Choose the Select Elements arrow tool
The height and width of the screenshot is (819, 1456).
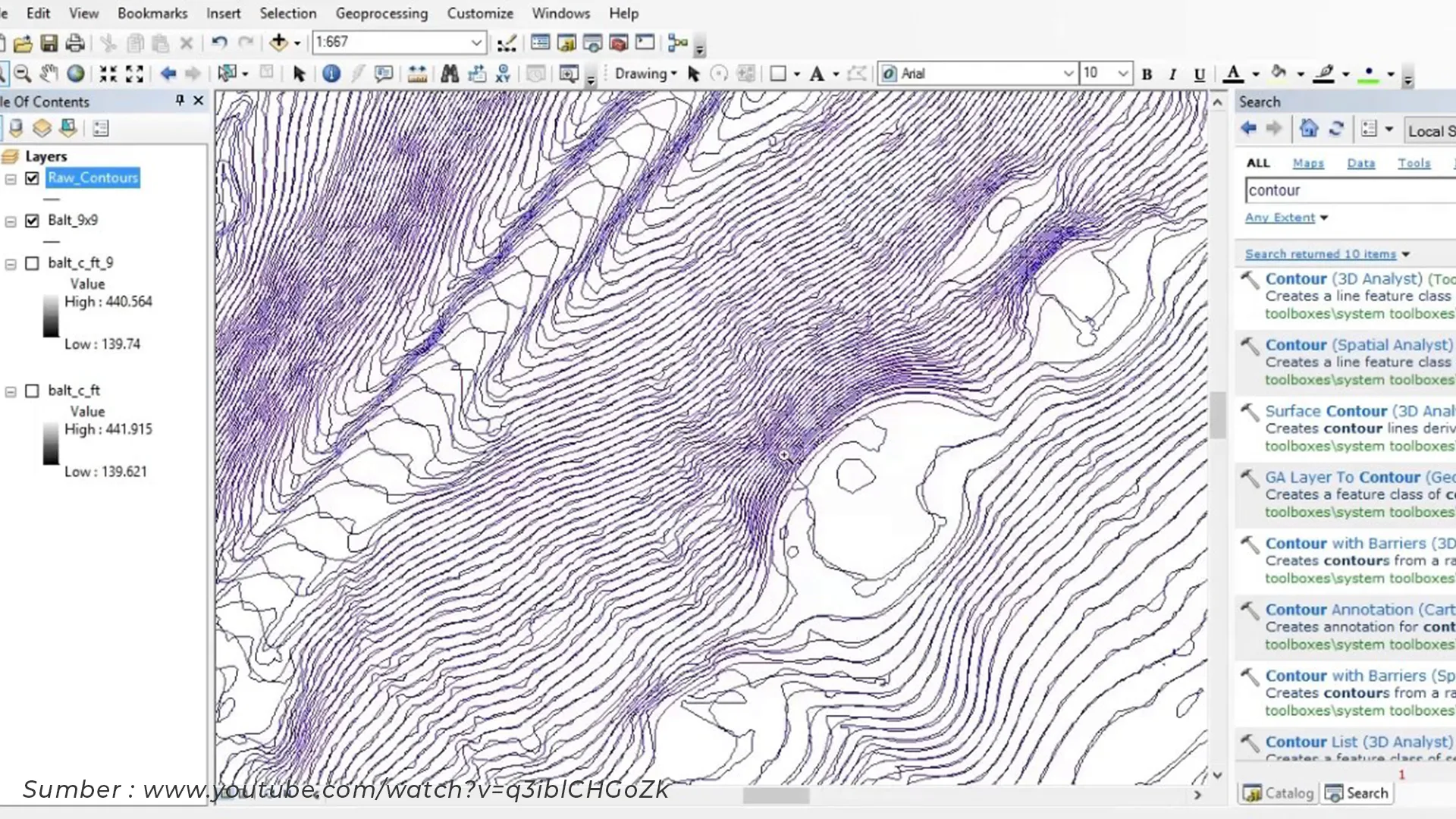pos(299,74)
